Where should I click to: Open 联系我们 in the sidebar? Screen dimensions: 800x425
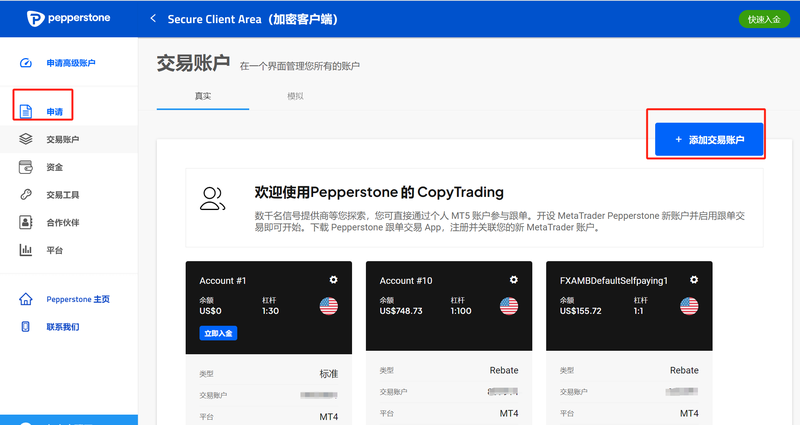62,327
